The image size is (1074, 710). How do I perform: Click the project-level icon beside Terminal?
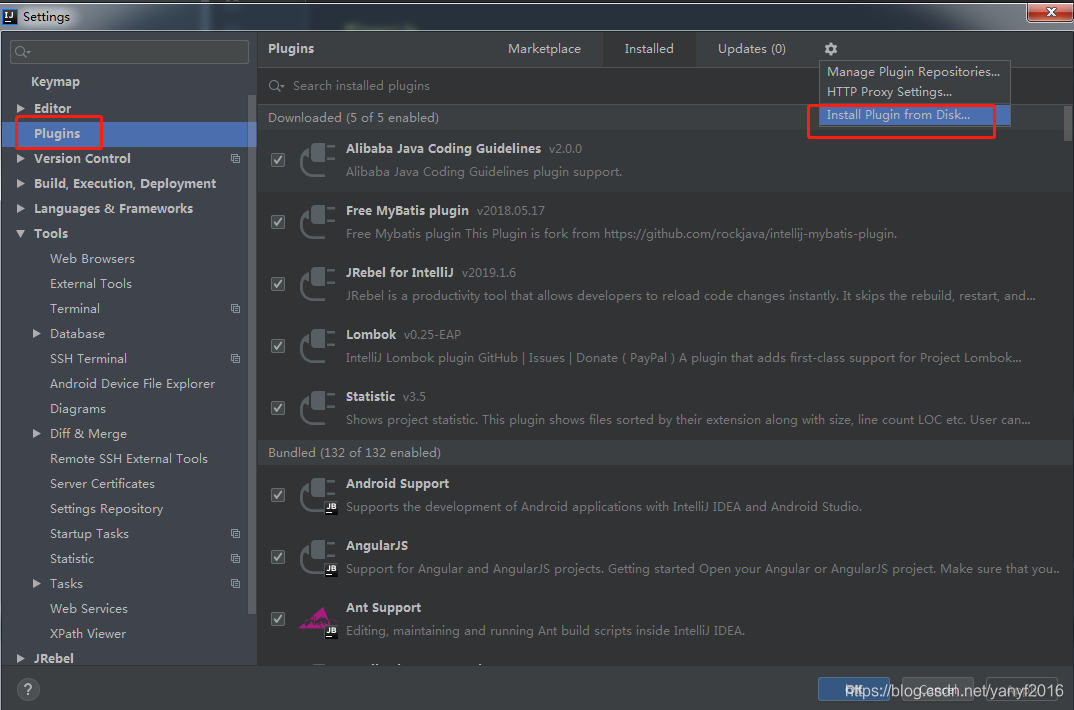click(x=236, y=309)
